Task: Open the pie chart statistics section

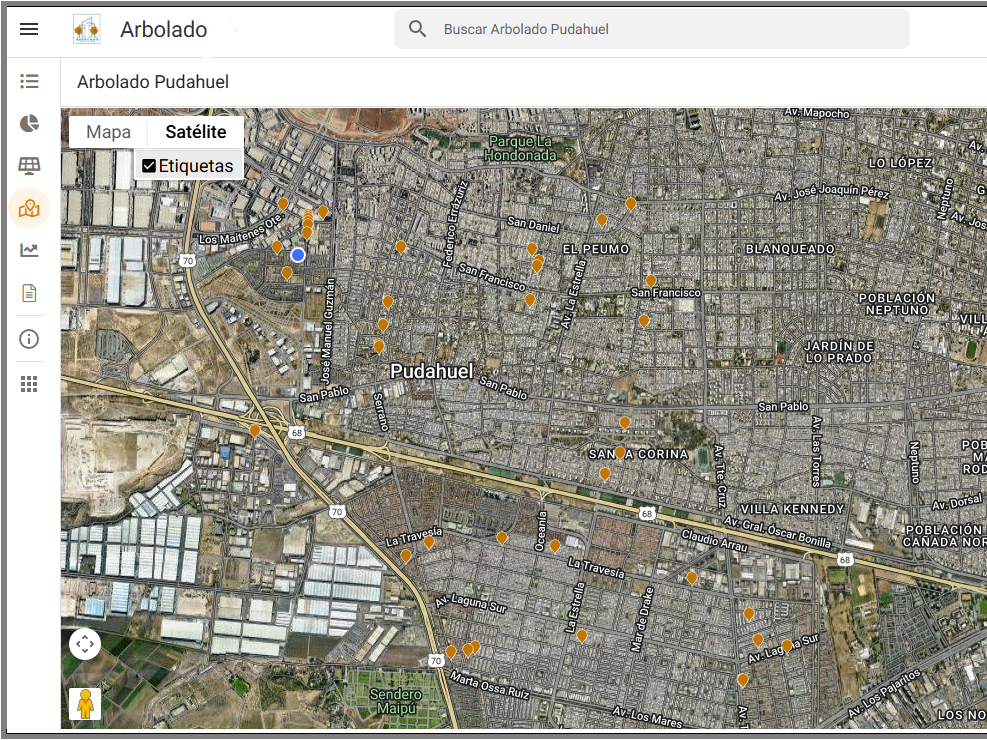Action: point(29,123)
